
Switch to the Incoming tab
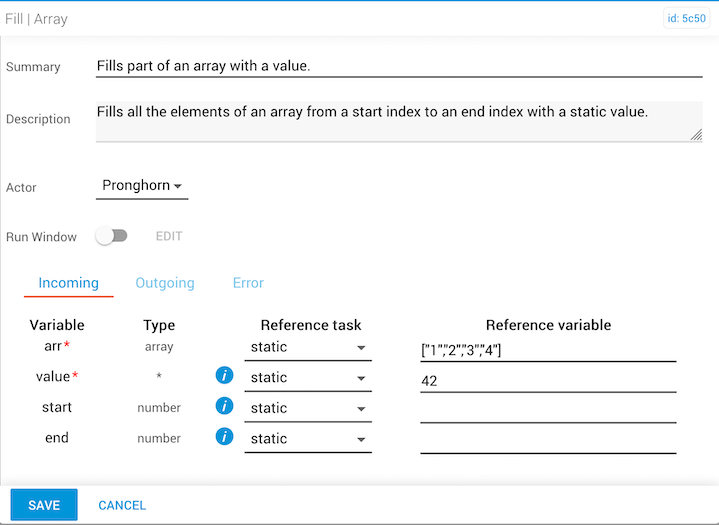[69, 283]
